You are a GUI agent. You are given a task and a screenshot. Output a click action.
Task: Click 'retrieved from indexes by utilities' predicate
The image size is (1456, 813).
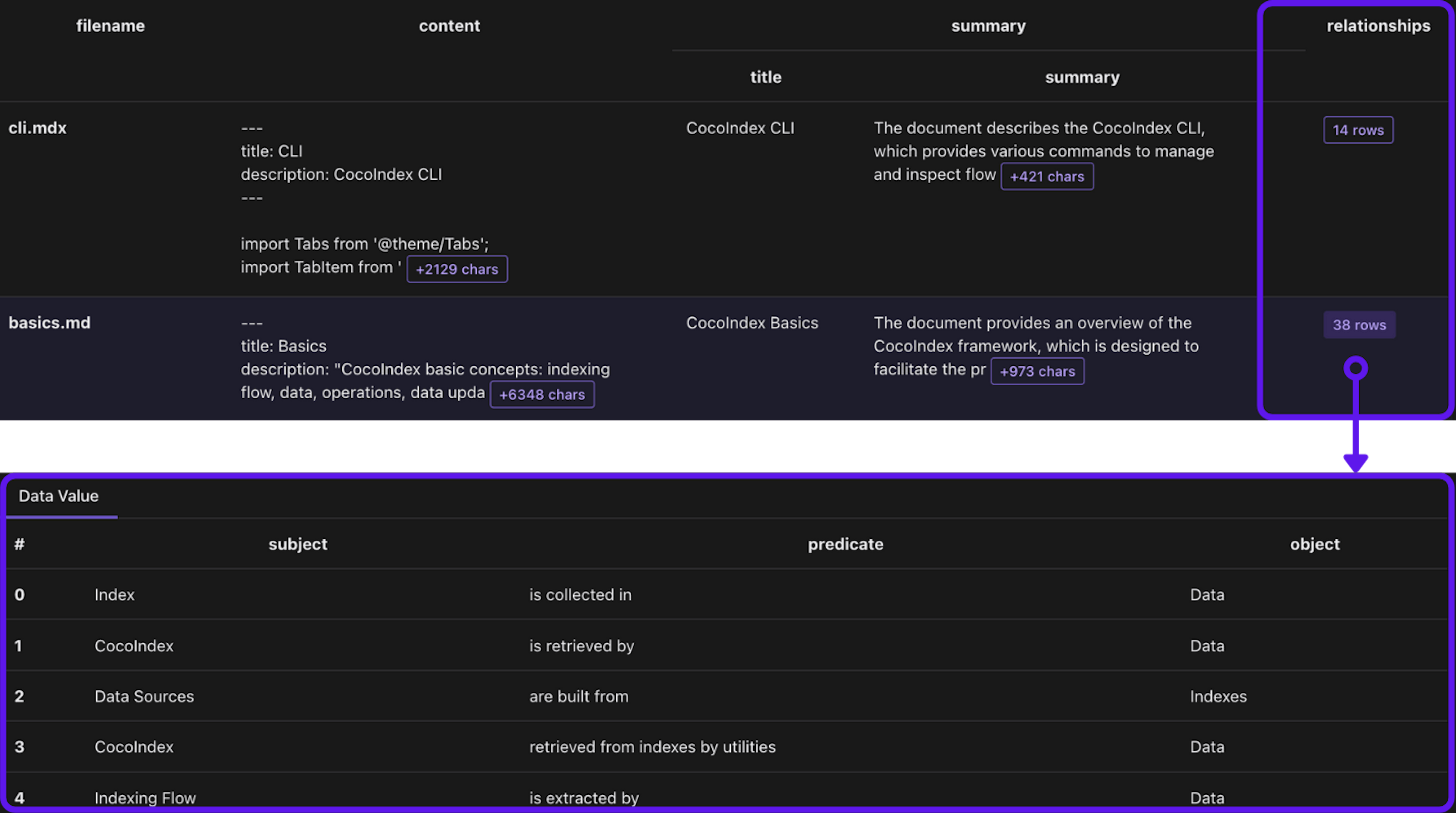(652, 747)
